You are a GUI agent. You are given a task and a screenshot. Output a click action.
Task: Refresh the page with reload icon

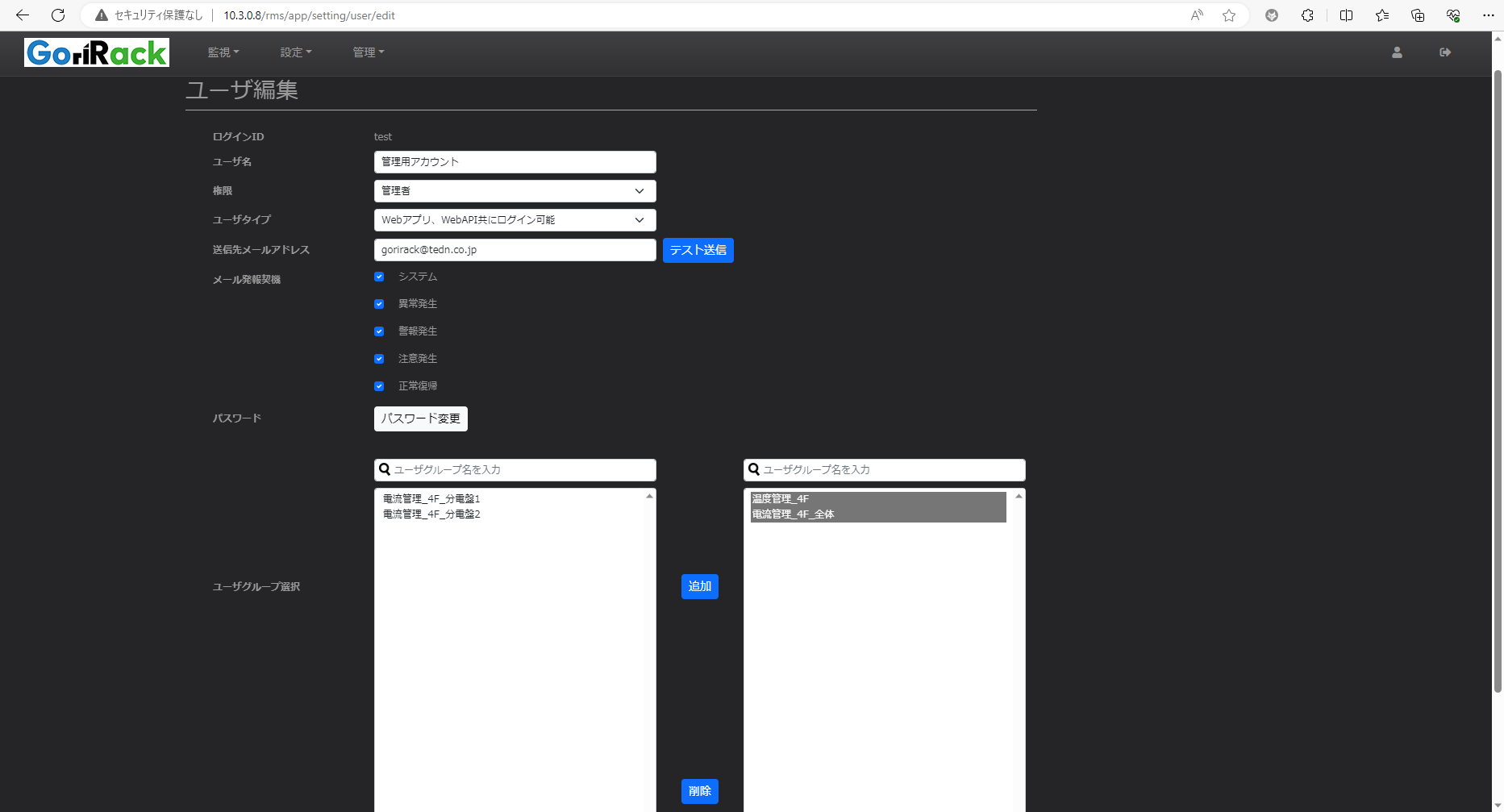point(58,15)
